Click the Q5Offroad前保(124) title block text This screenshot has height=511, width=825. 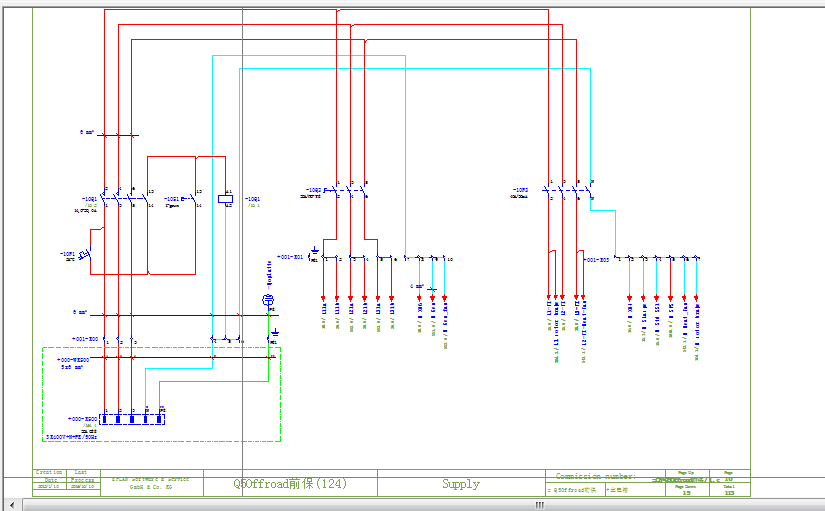tap(290, 484)
